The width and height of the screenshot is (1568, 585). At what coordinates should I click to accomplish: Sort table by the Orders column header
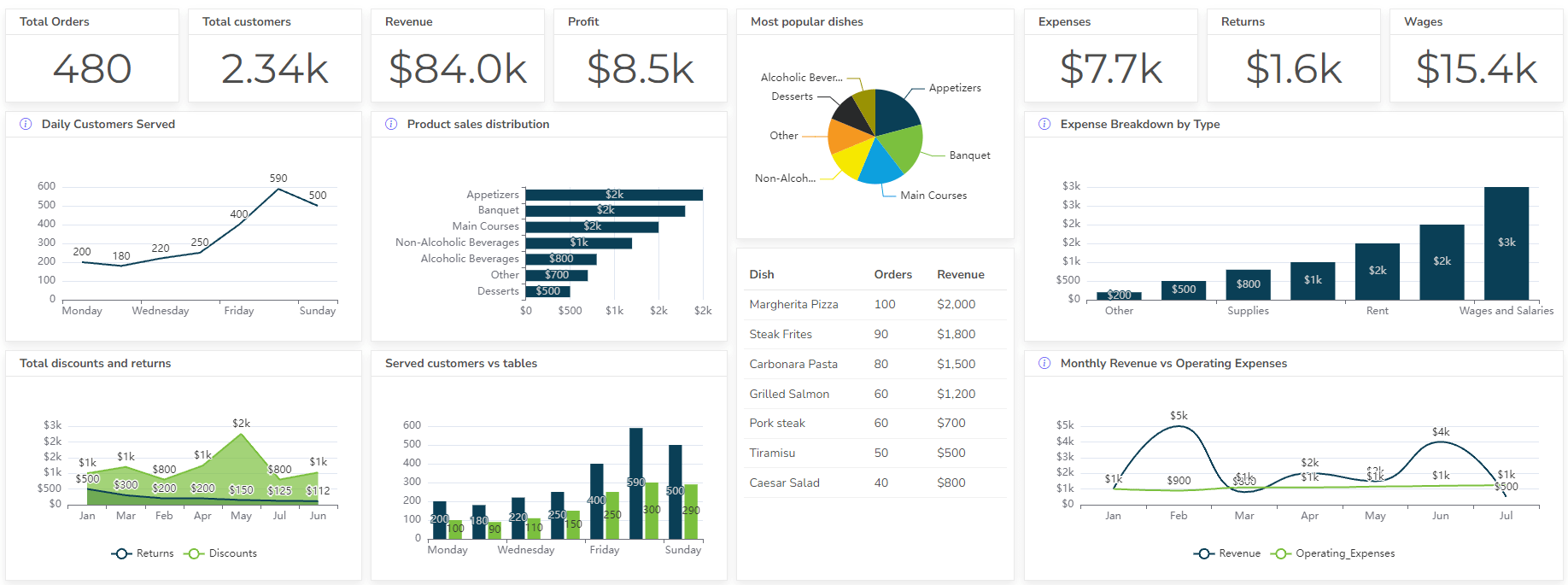[892, 274]
